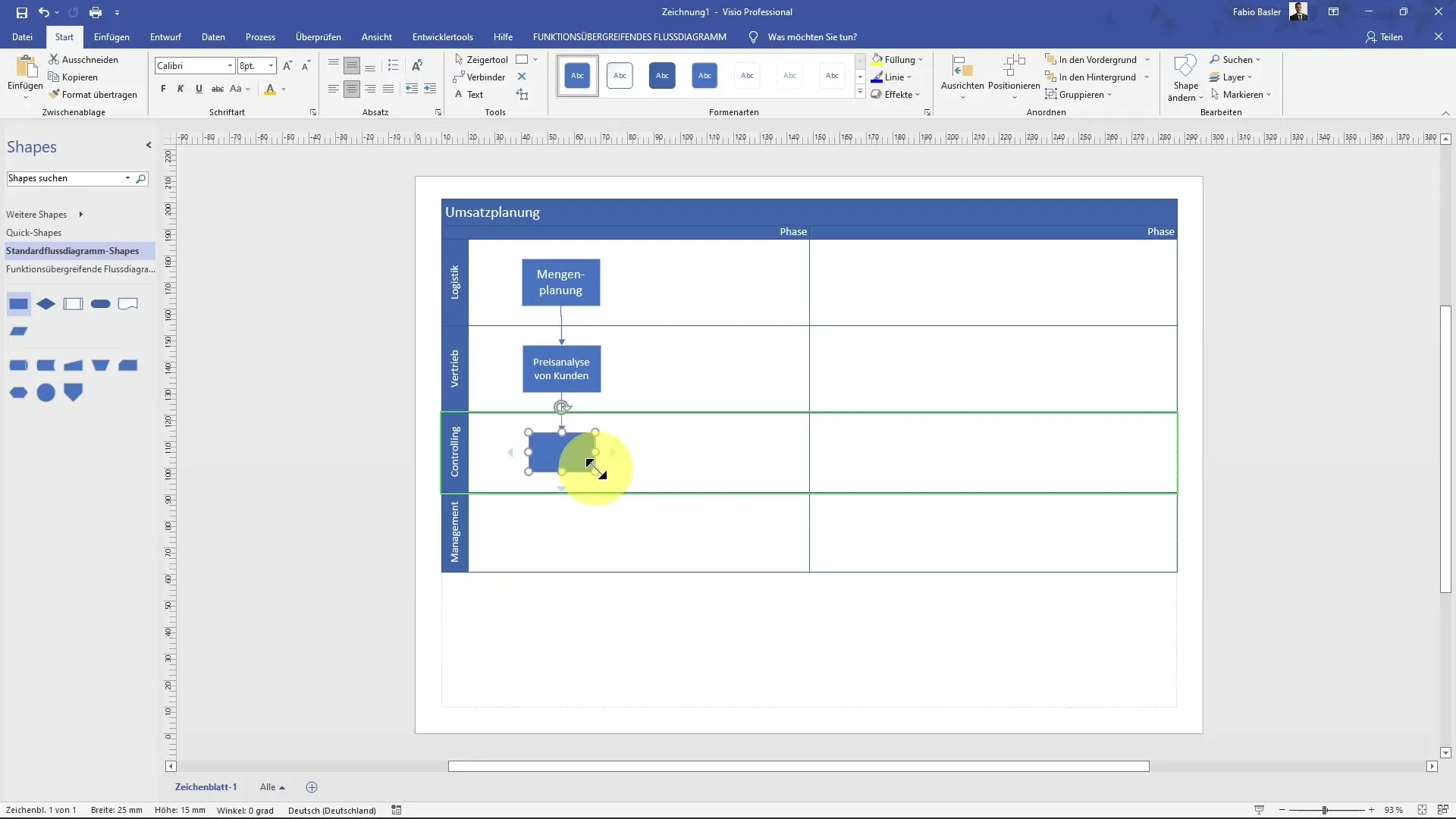The width and height of the screenshot is (1456, 819).
Task: Select the diamond decision shape in stencil
Action: coord(46,304)
